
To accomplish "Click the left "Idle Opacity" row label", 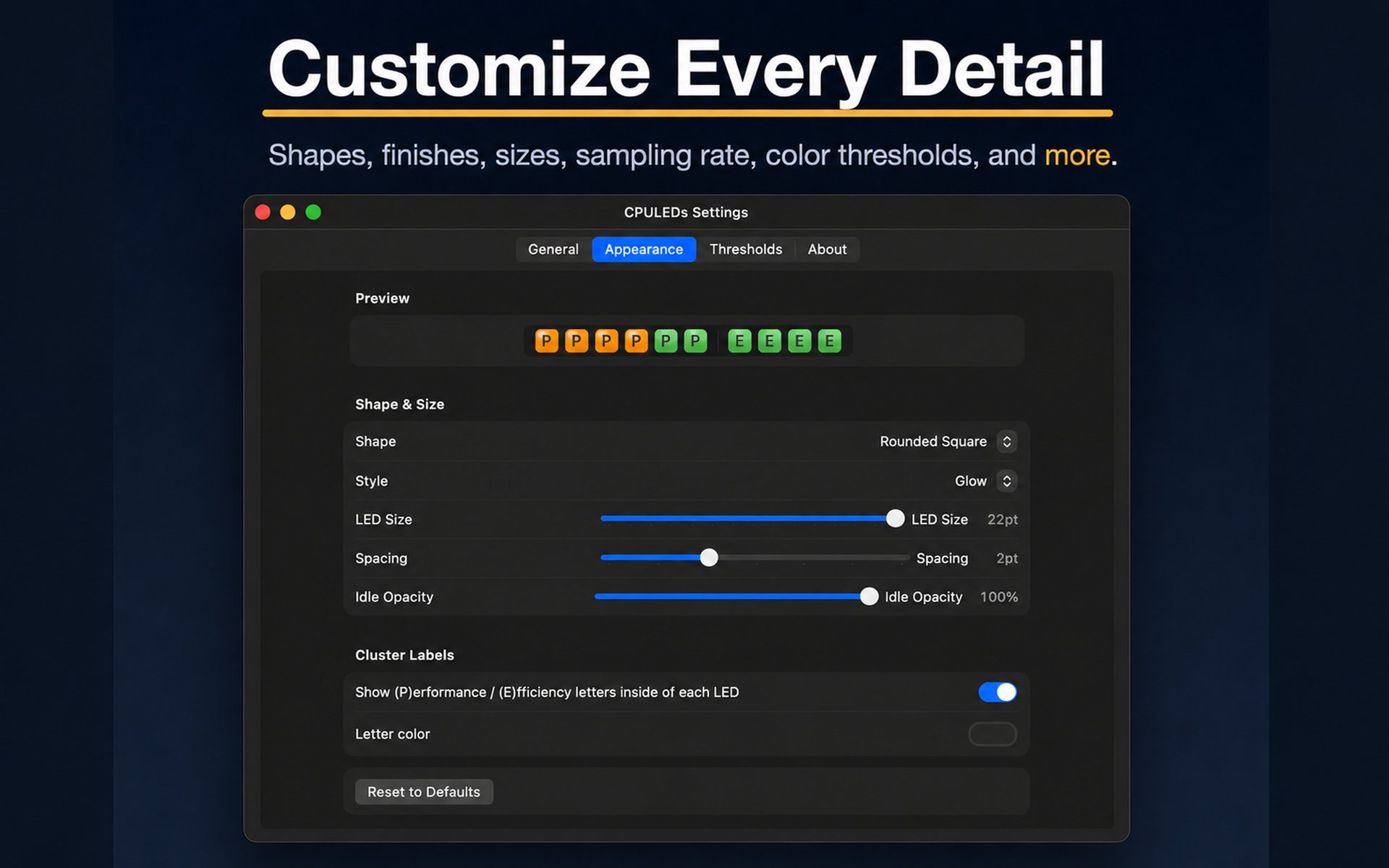I will [x=394, y=597].
